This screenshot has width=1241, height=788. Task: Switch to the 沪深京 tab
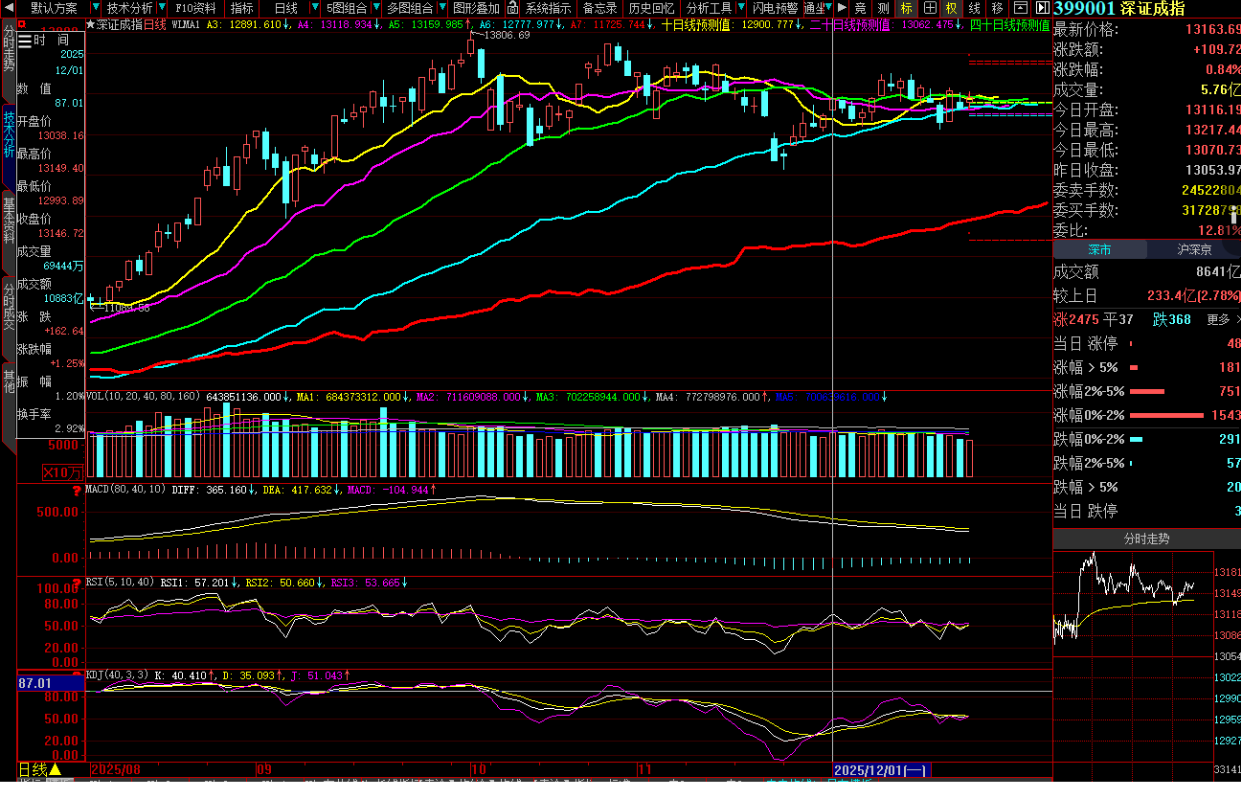point(1194,249)
